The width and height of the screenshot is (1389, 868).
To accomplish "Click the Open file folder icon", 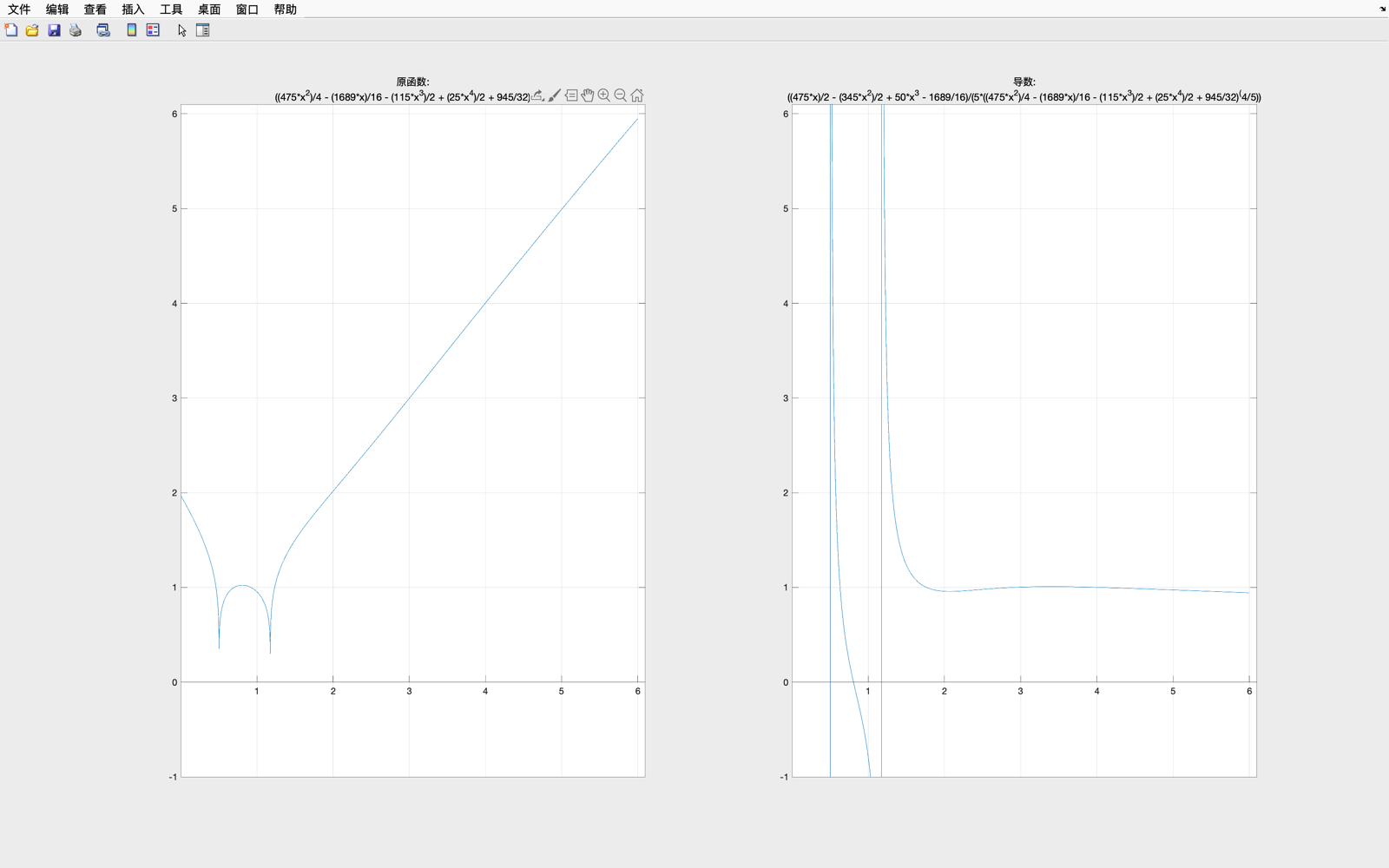I will coord(32,30).
